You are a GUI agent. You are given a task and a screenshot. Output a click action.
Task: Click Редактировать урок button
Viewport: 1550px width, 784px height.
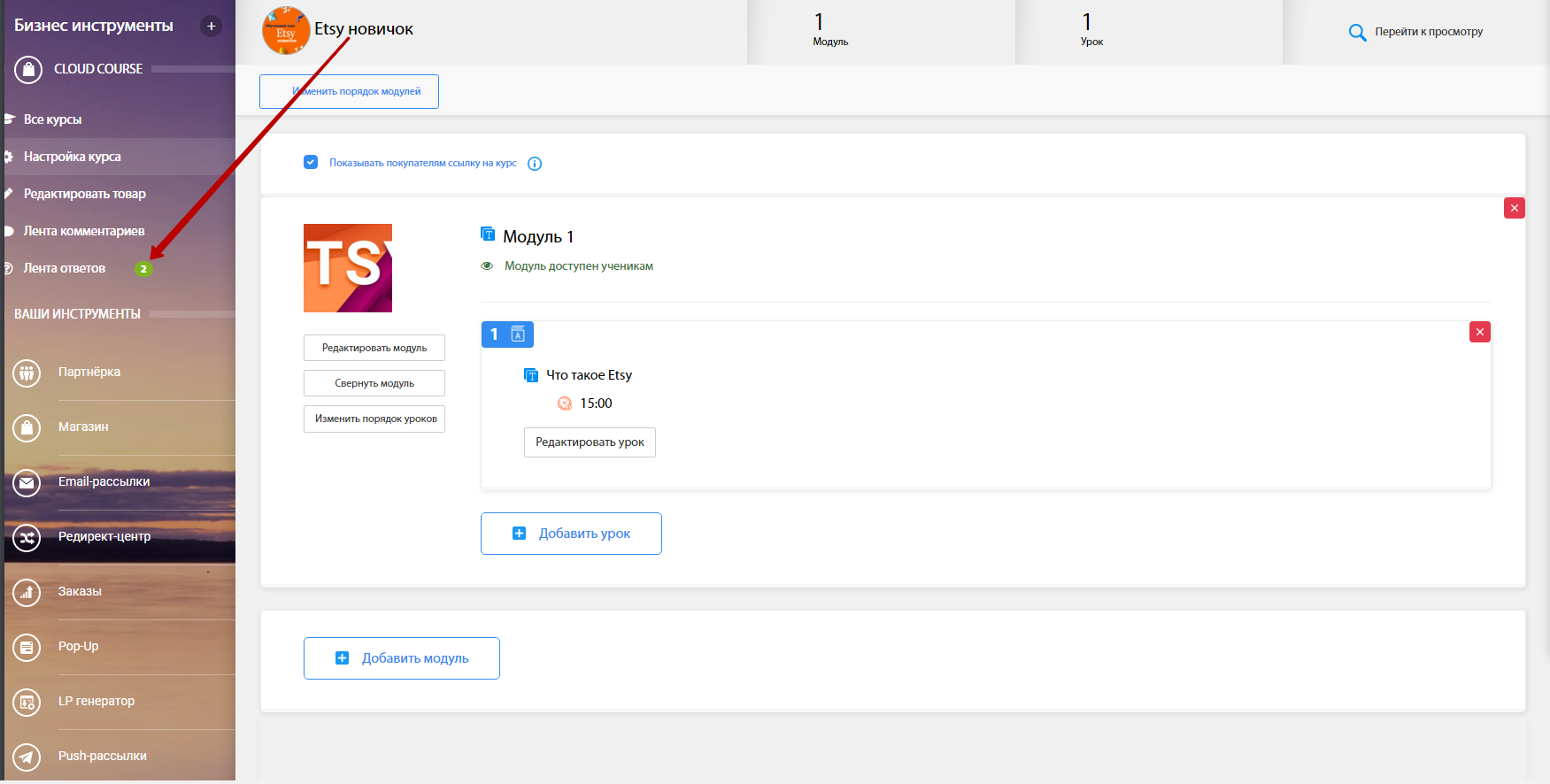click(x=590, y=442)
